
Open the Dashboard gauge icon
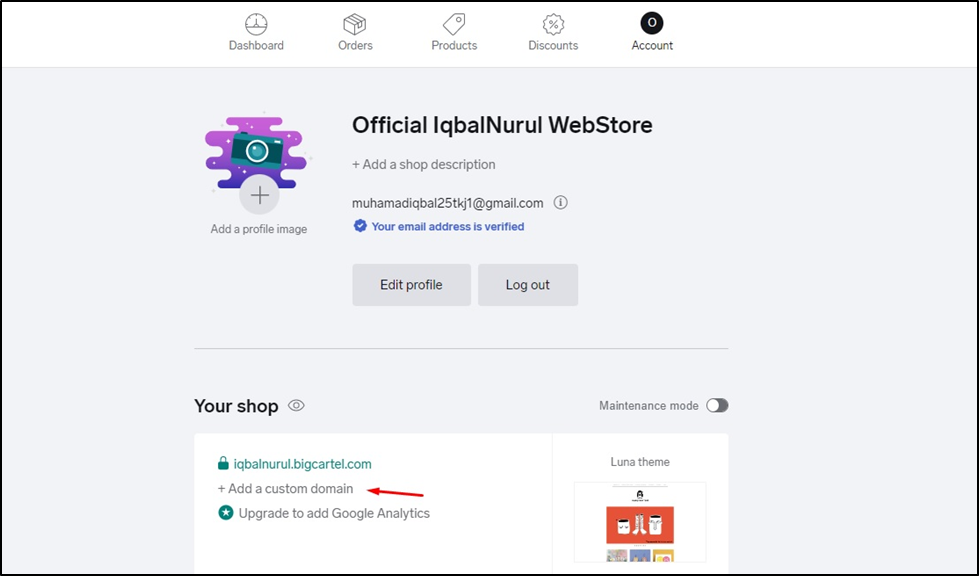click(x=256, y=24)
